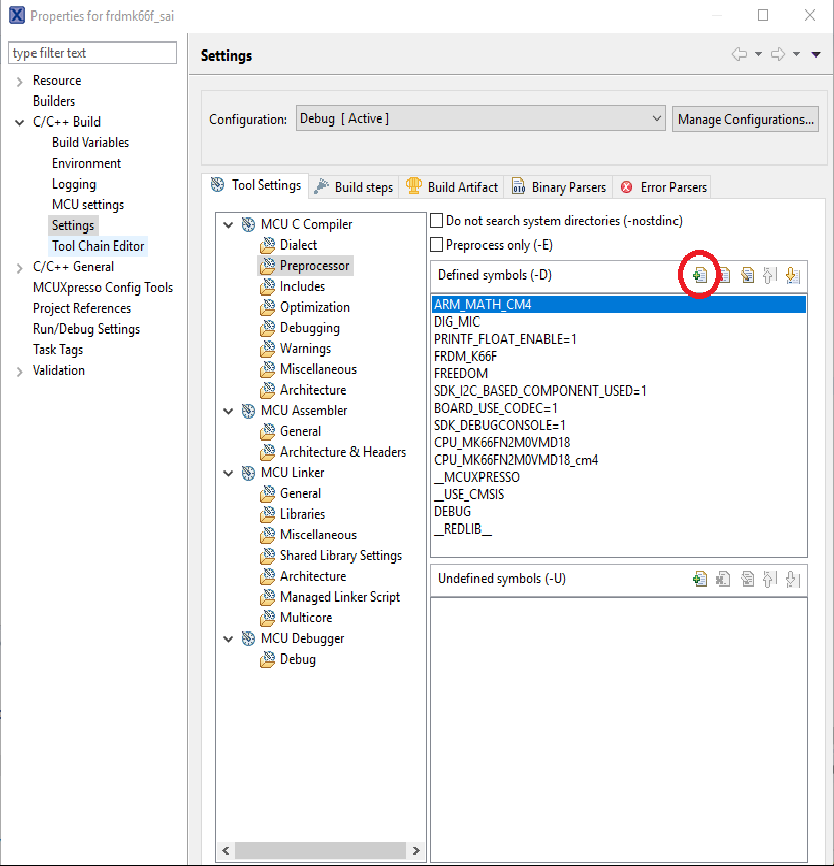This screenshot has width=834, height=866.
Task: Add a new defined symbol
Action: (x=700, y=274)
